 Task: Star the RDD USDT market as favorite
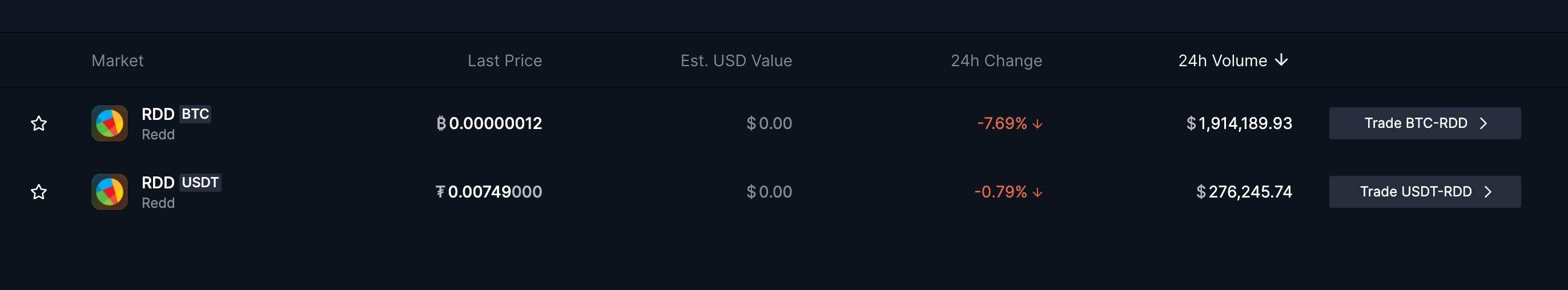click(39, 192)
